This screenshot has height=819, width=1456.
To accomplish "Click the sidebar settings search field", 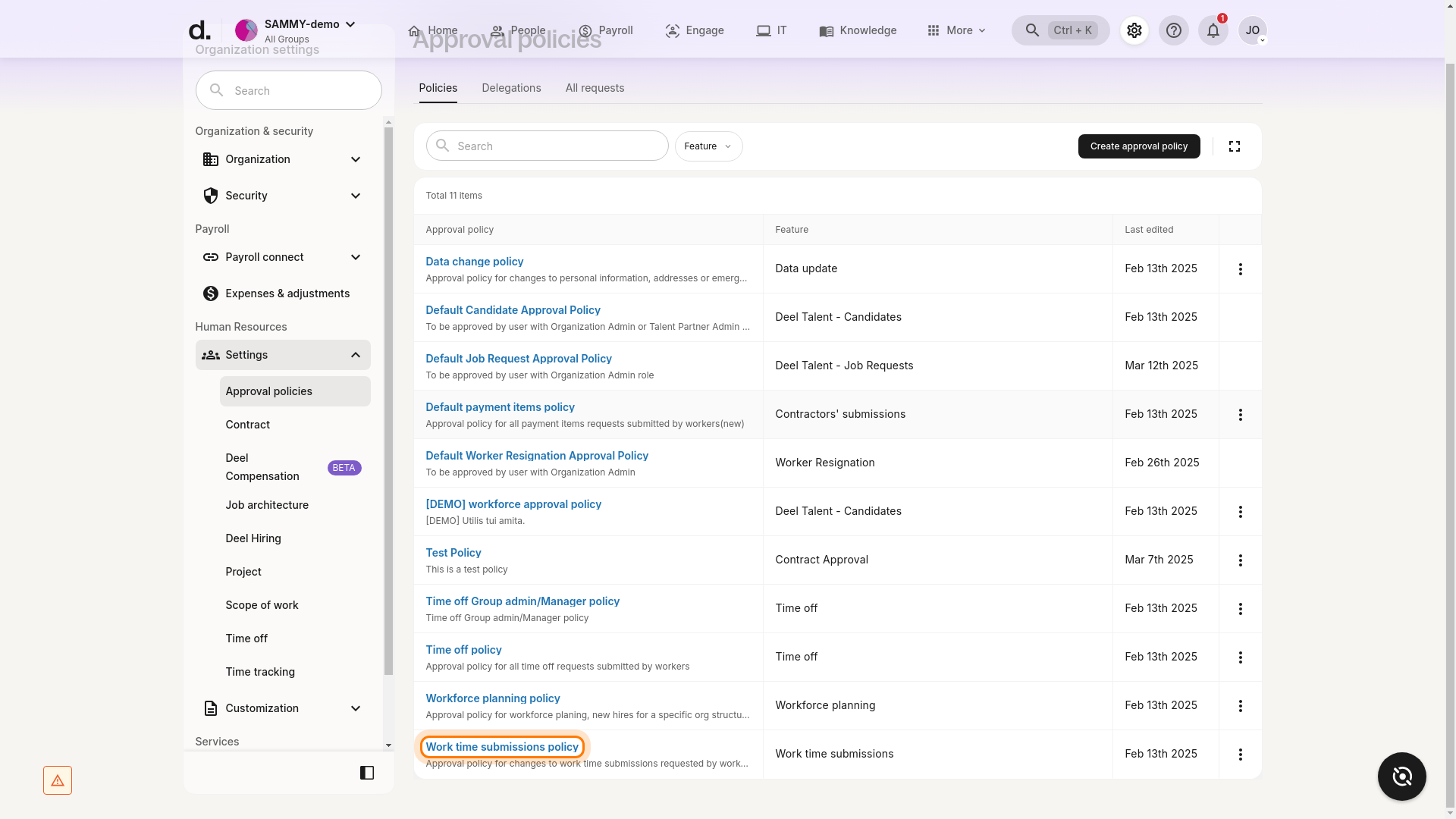I will pyautogui.click(x=288, y=90).
